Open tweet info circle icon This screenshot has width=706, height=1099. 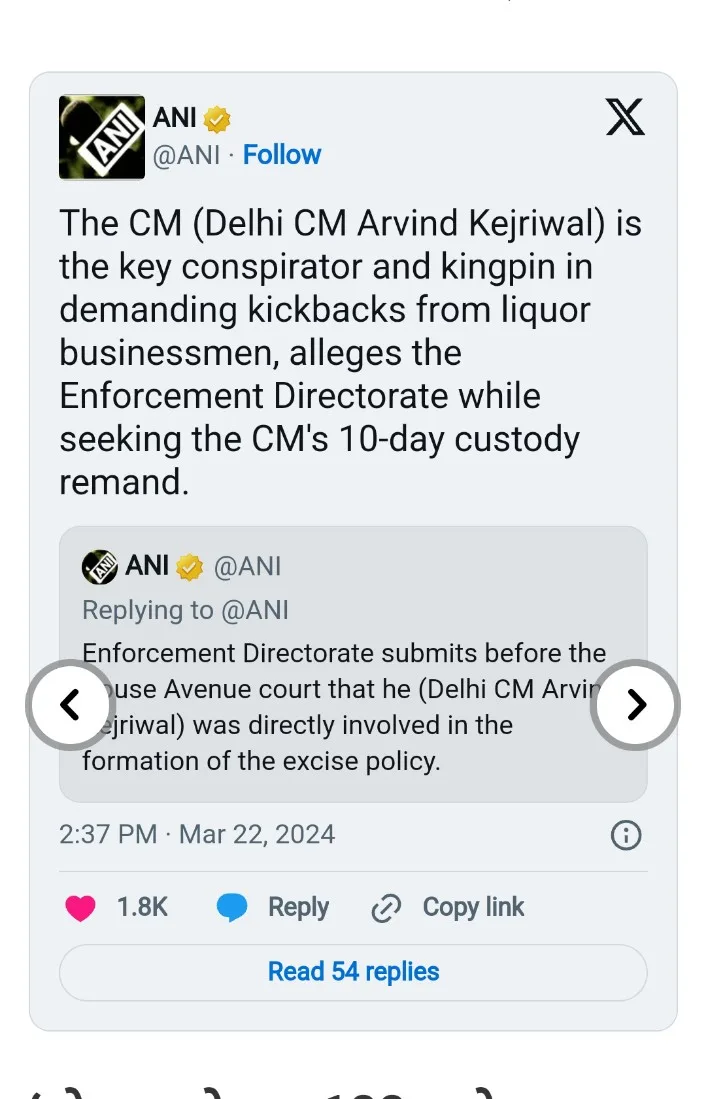625,835
